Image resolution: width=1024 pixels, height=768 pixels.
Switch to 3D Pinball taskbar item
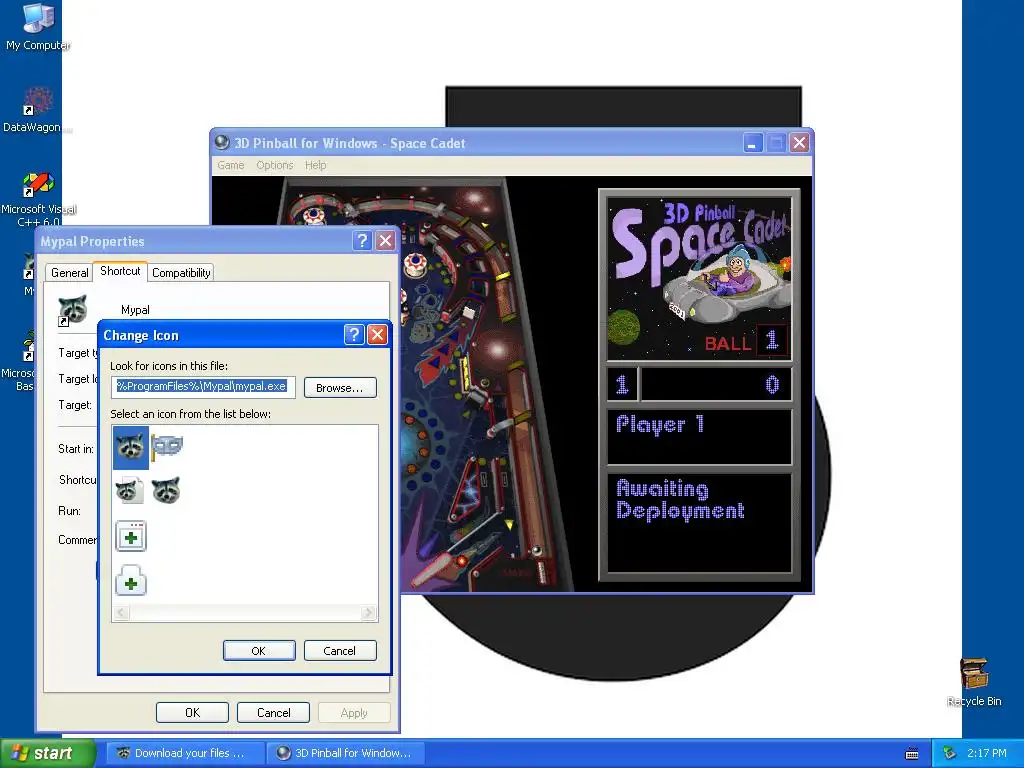tap(345, 753)
